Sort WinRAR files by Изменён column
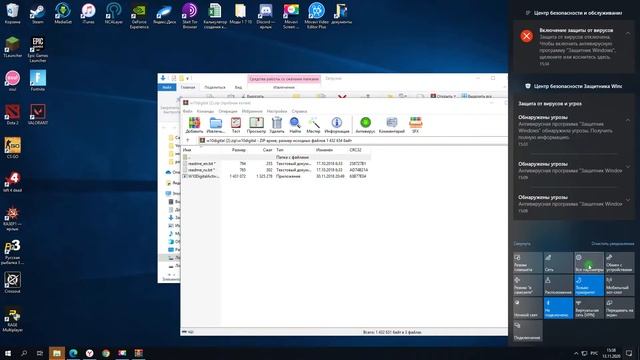The image size is (640, 360). (324, 150)
